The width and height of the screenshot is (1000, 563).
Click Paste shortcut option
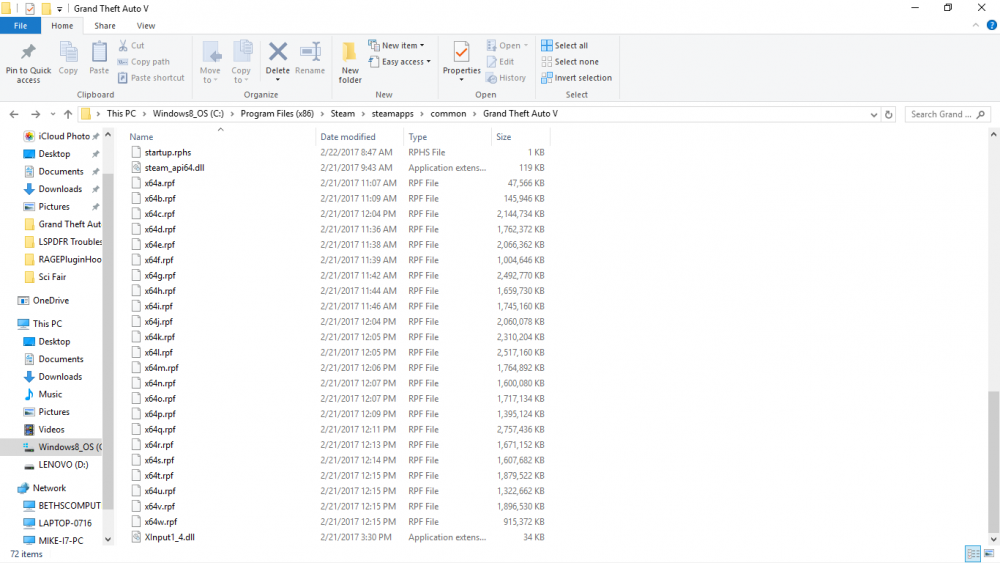(x=151, y=78)
